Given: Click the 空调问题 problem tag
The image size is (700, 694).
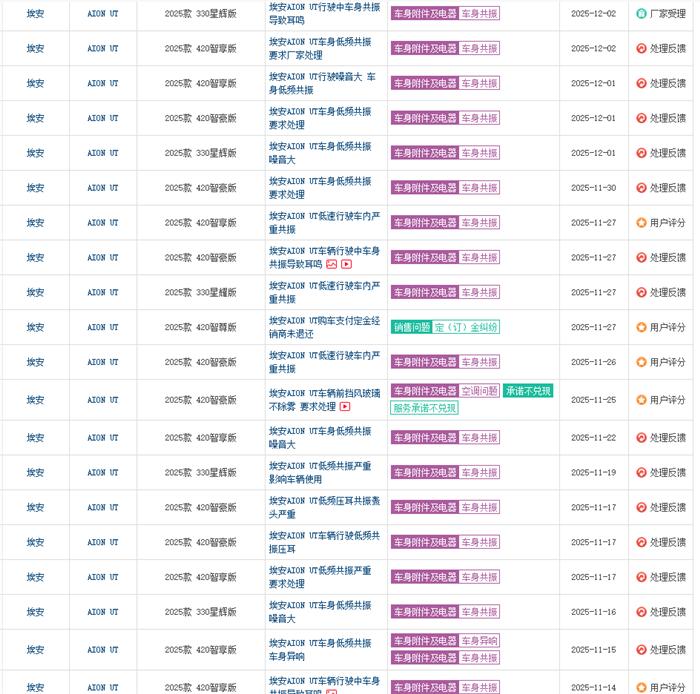Looking at the screenshot, I should click(479, 391).
